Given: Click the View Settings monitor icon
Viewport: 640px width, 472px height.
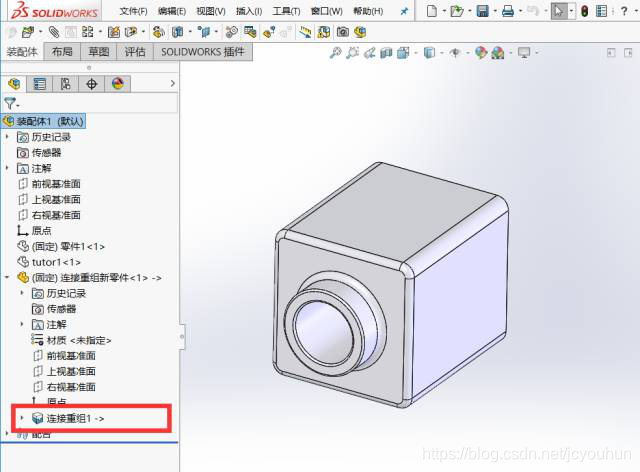Looking at the screenshot, I should tap(524, 53).
